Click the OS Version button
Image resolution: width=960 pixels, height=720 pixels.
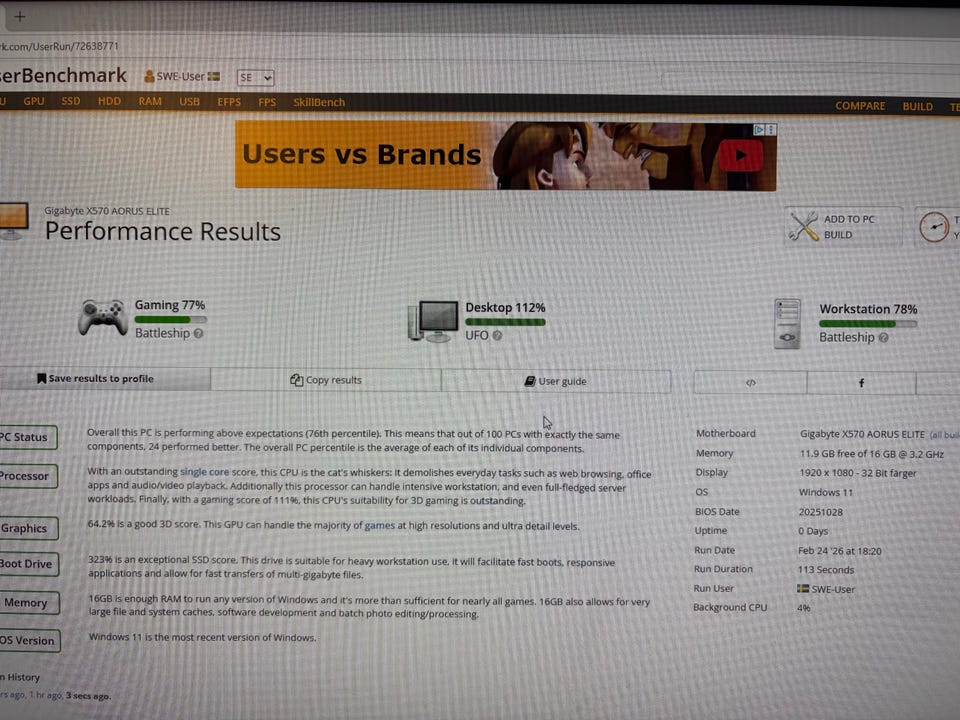point(29,640)
